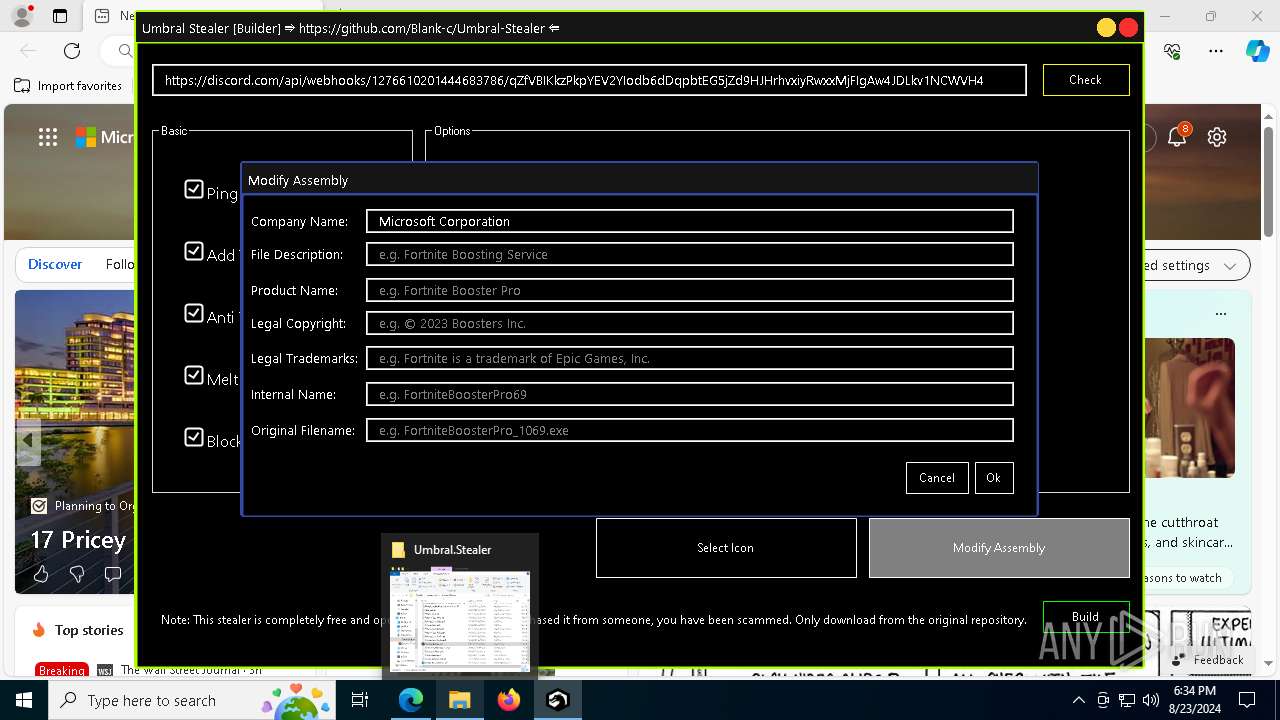The width and height of the screenshot is (1280, 720).
Task: Toggle the Ping checkbox
Action: [x=194, y=189]
